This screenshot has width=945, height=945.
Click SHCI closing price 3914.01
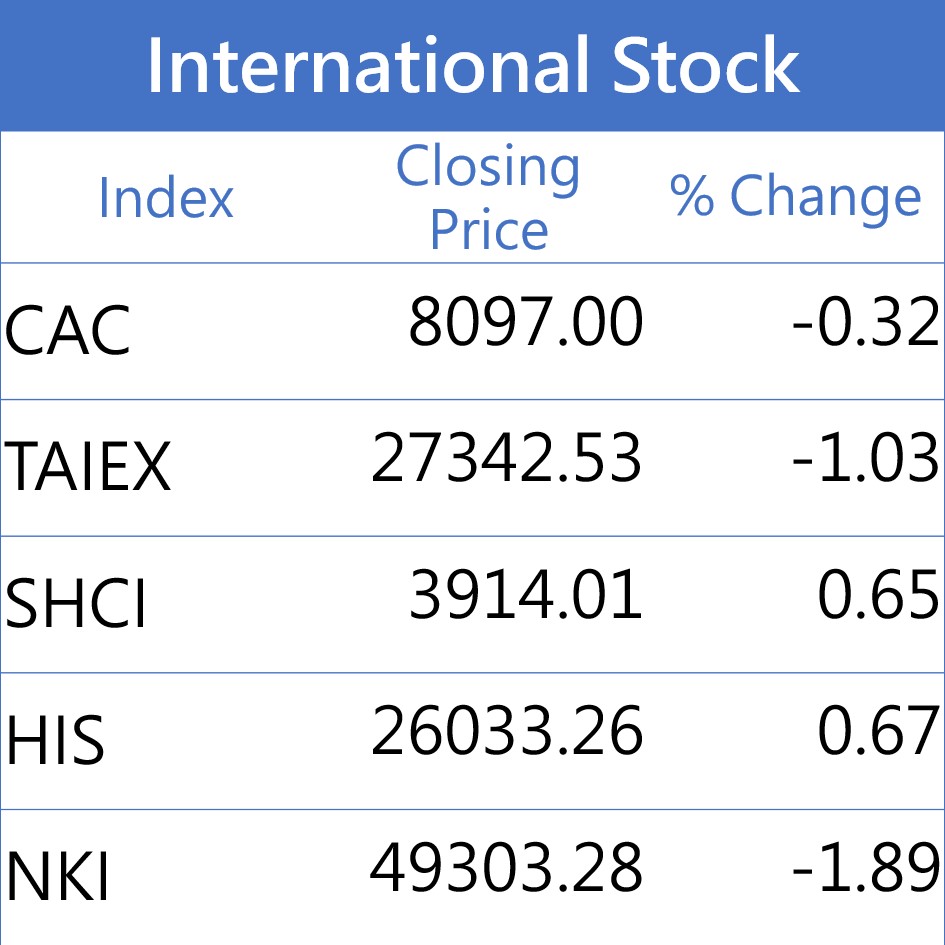coord(525,595)
